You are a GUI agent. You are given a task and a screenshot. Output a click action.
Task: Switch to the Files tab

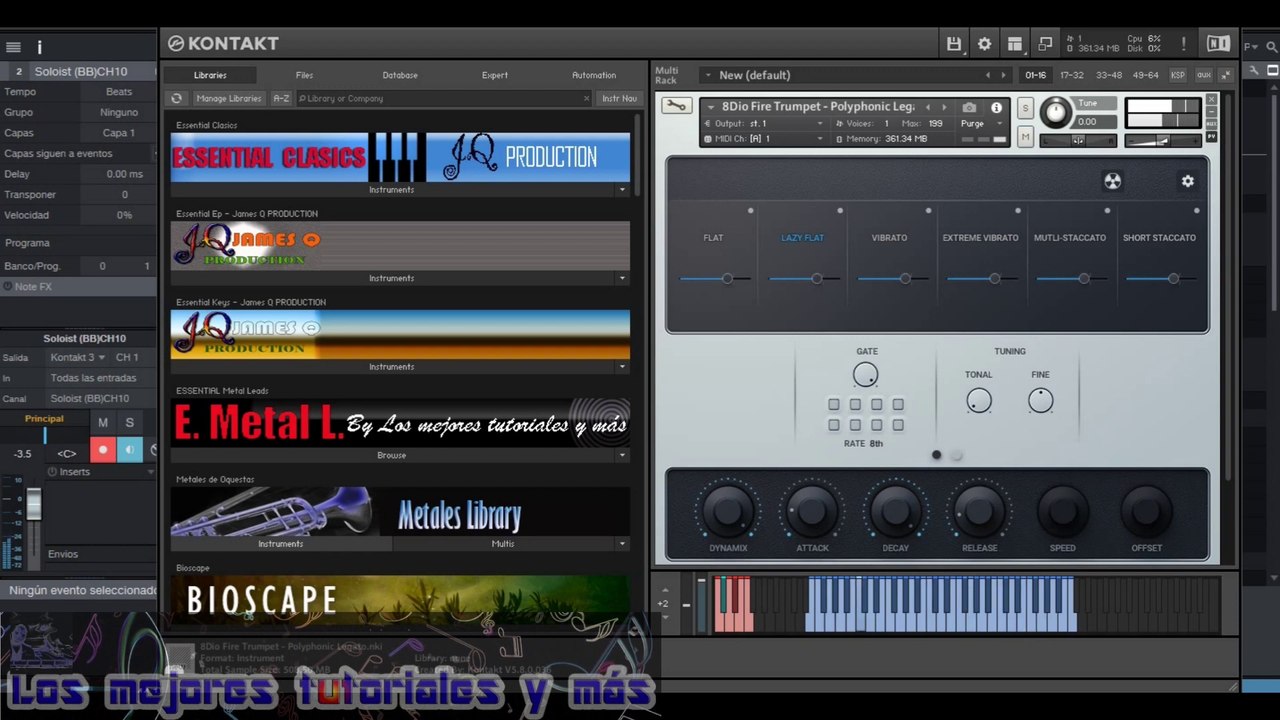(x=304, y=75)
